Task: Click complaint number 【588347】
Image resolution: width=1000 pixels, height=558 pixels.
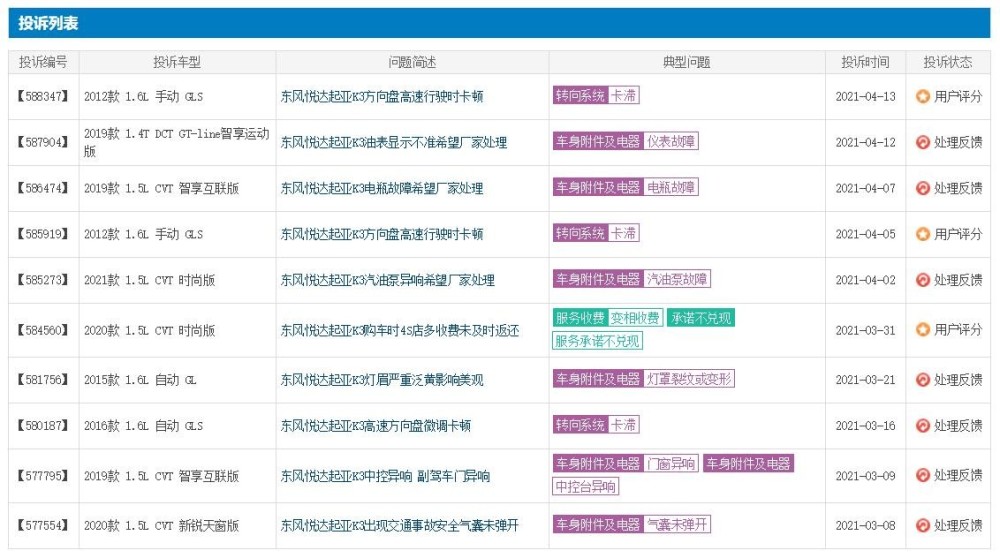Action: pos(42,96)
